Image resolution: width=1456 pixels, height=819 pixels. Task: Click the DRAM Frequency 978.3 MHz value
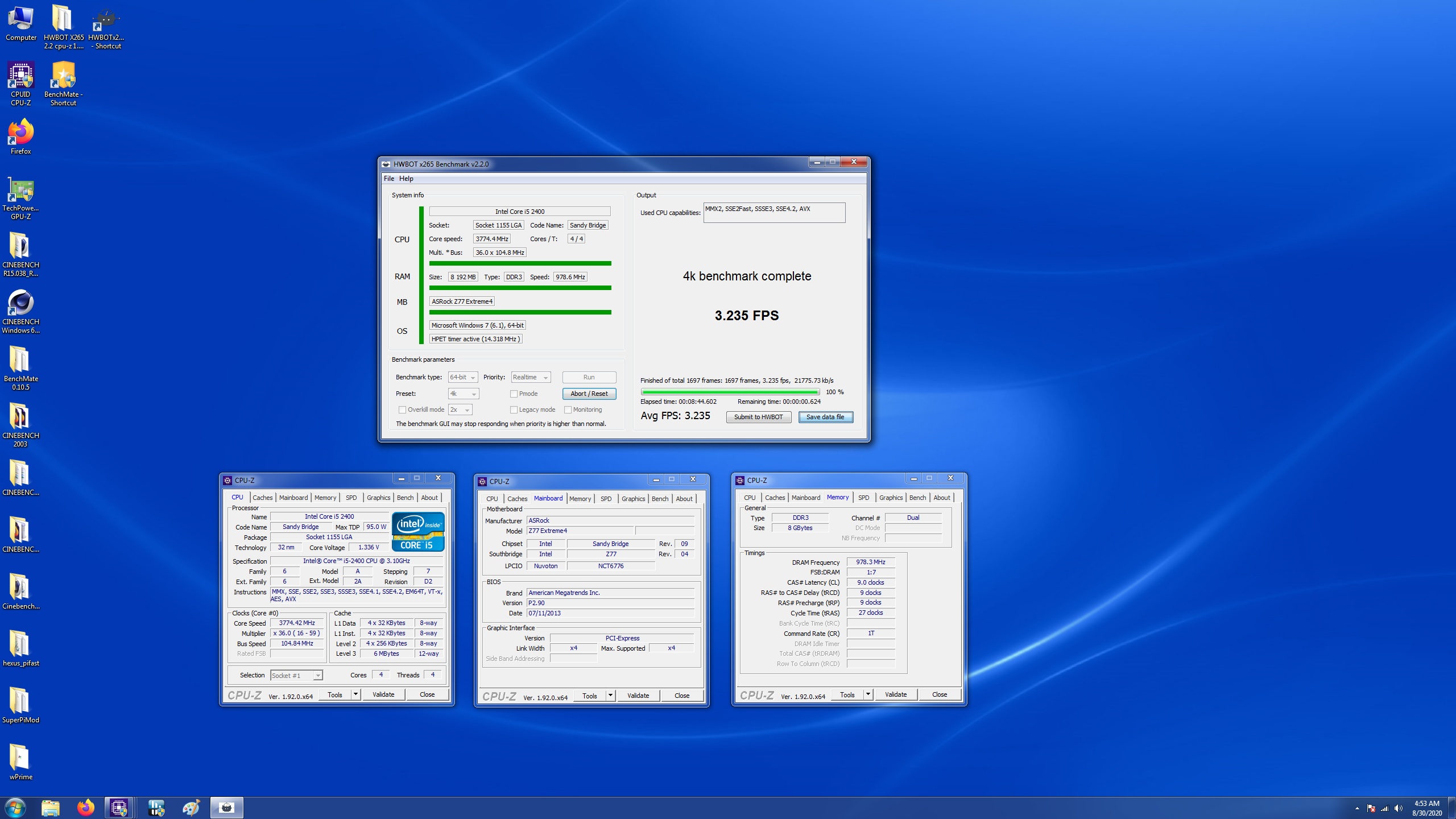[x=871, y=562]
